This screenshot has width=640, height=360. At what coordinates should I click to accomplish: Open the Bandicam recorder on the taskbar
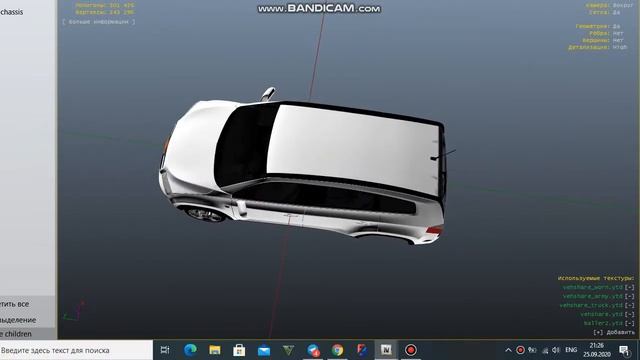pos(411,350)
